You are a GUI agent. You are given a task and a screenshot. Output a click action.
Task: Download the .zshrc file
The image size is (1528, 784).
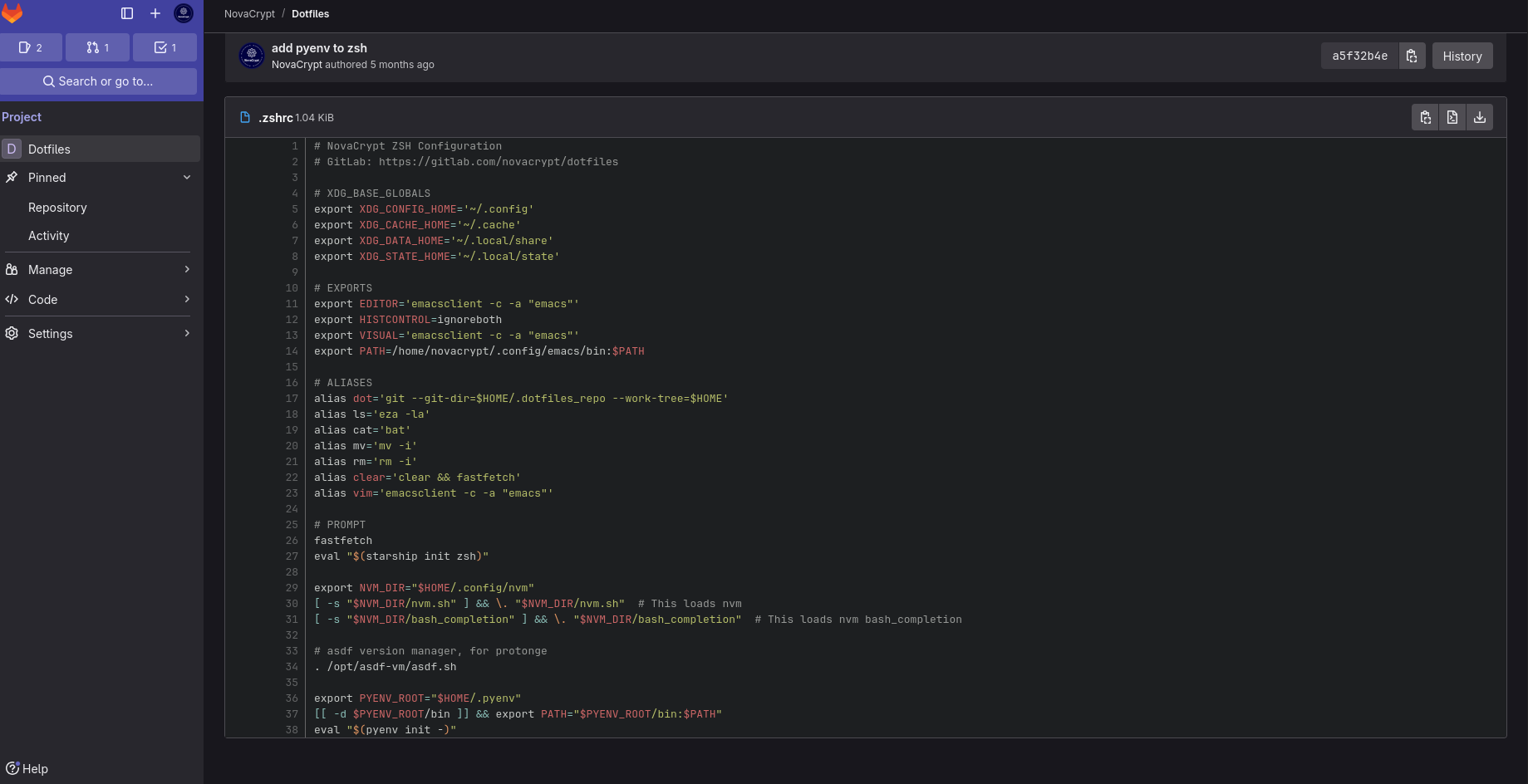coord(1479,117)
